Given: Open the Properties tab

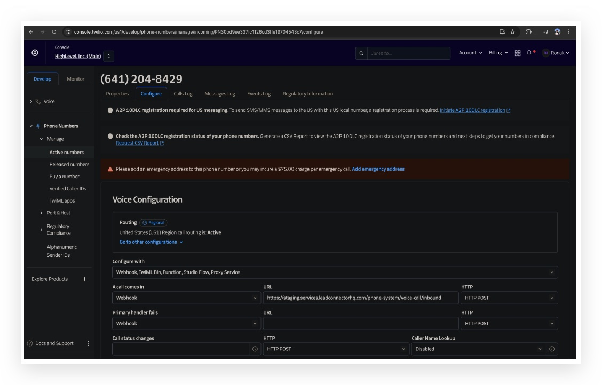Looking at the screenshot, I should (117, 94).
